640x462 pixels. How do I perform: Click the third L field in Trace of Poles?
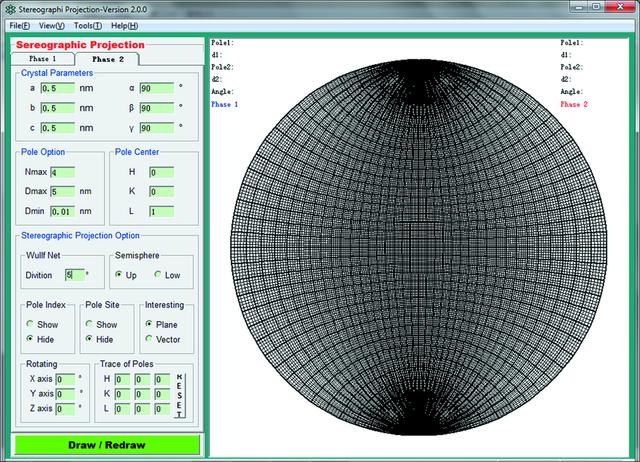pos(162,409)
